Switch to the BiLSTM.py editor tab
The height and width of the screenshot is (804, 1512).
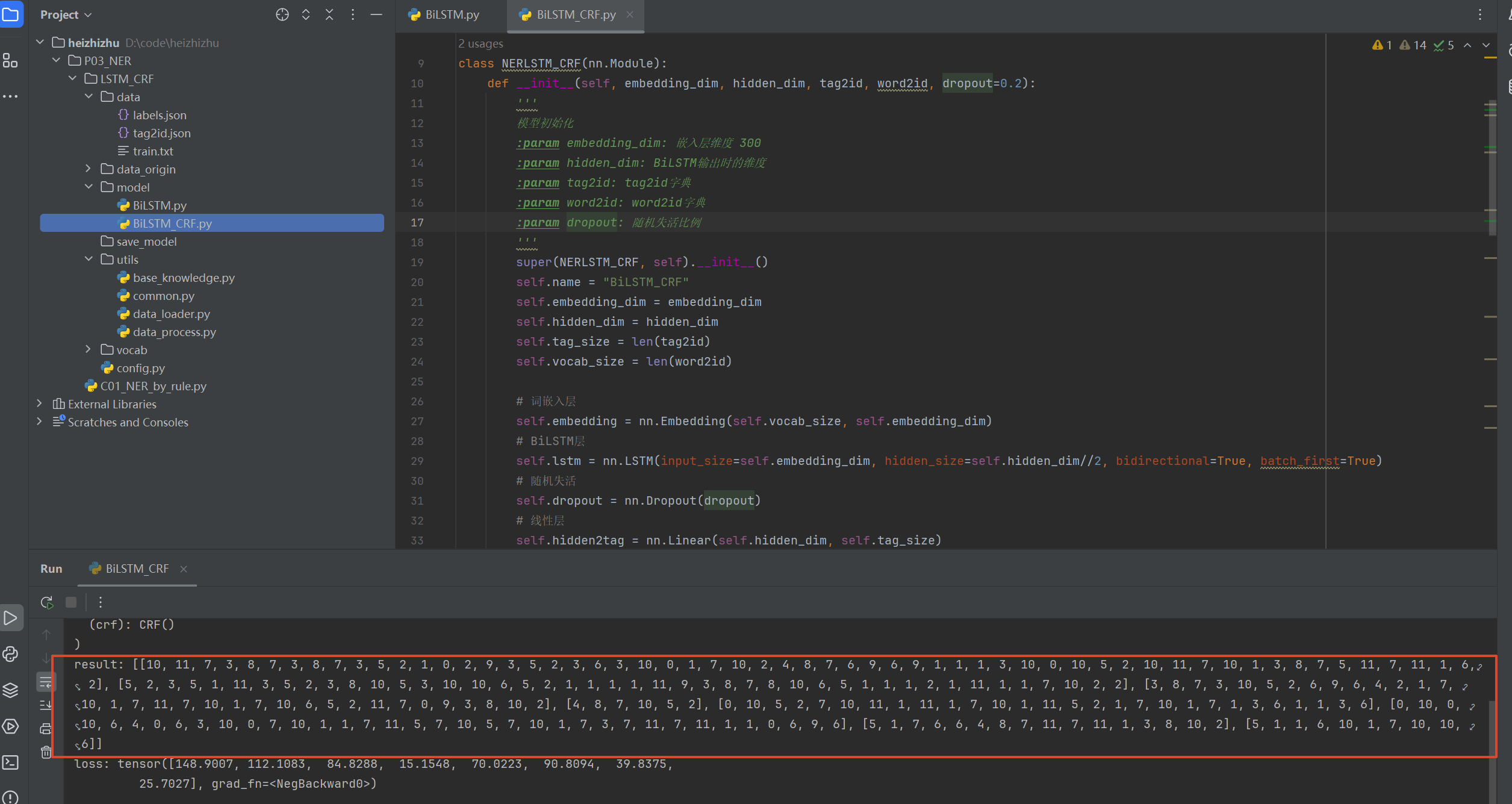click(x=444, y=14)
